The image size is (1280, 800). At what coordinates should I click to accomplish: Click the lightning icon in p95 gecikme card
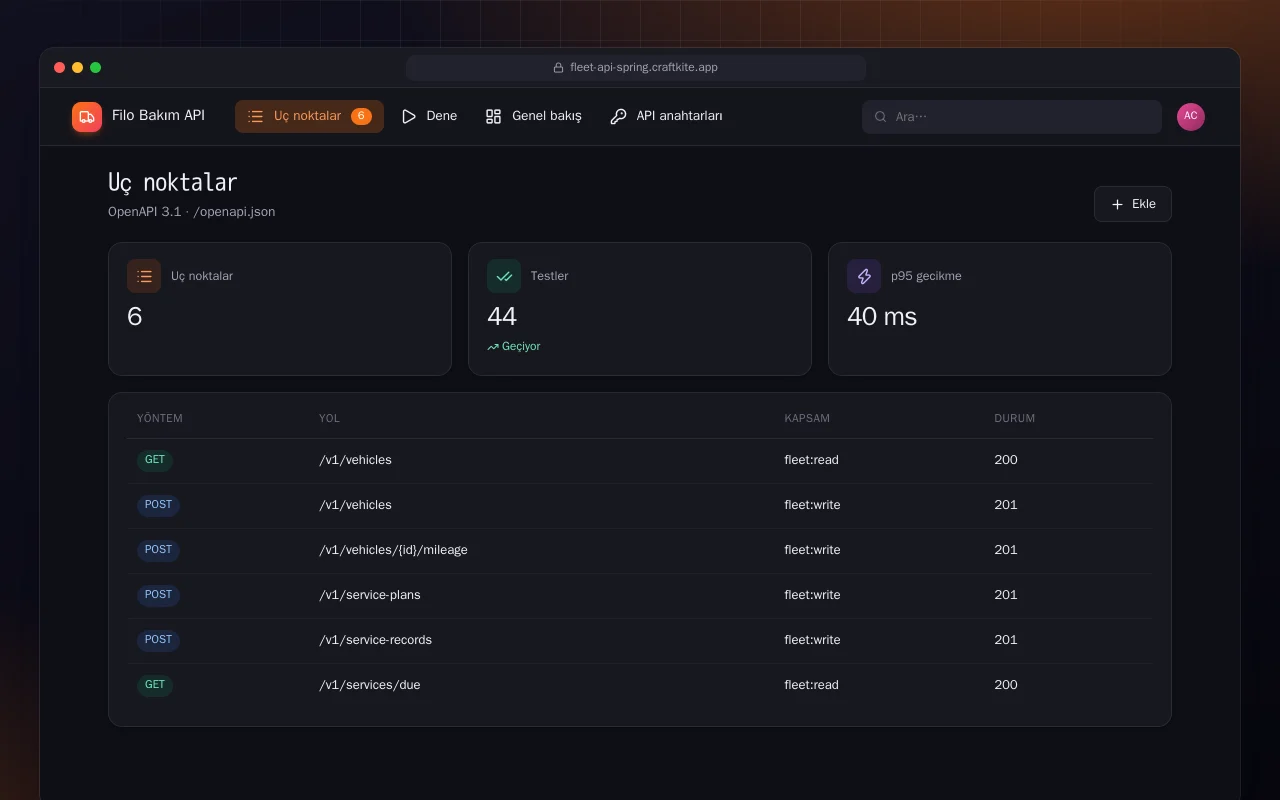coord(864,276)
